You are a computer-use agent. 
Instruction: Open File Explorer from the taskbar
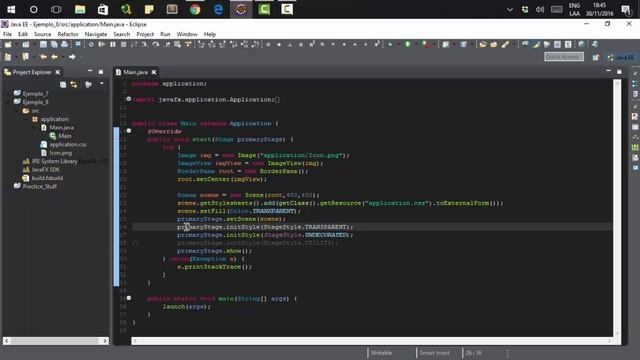(x=80, y=9)
